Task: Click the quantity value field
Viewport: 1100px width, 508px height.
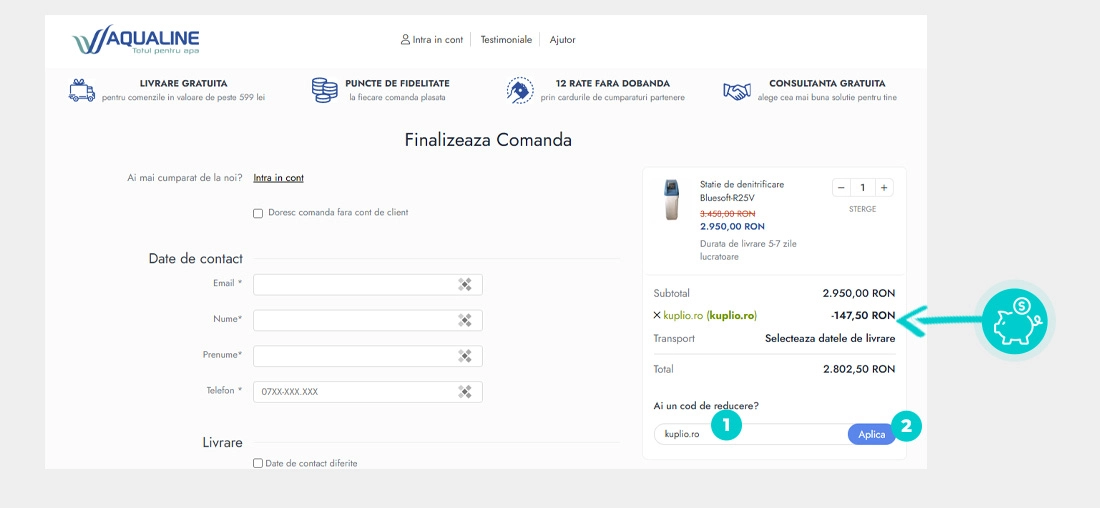Action: click(863, 187)
